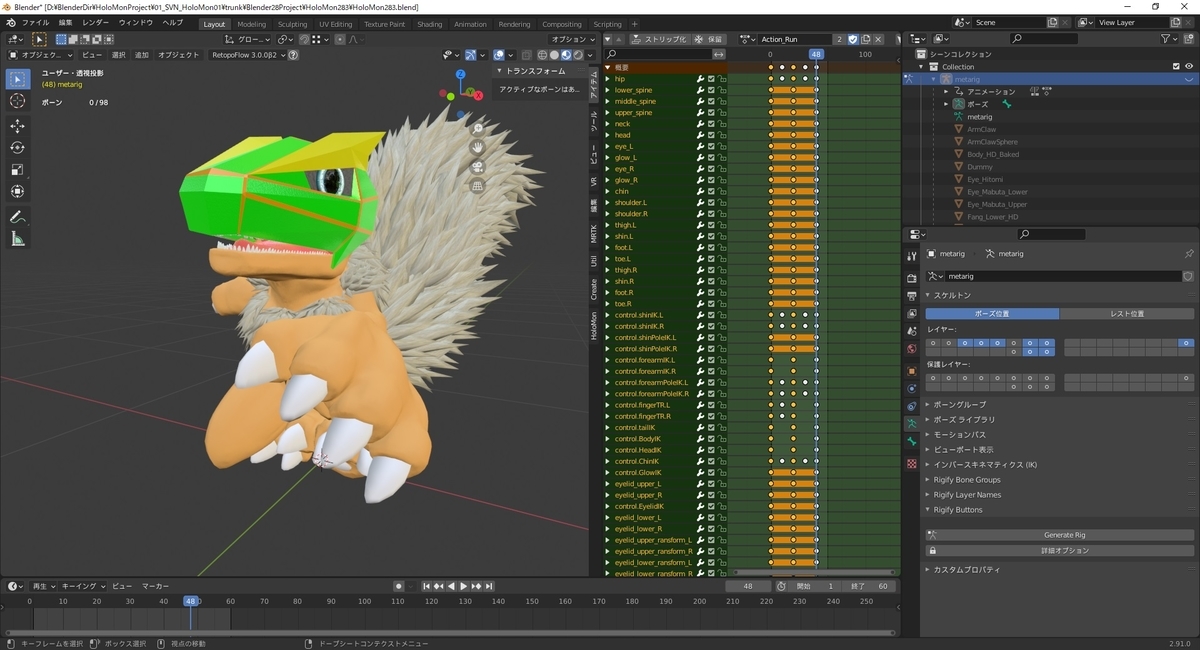This screenshot has width=1200, height=650.
Task: Select the Select Box tool in viewport toolbar
Action: (18, 79)
